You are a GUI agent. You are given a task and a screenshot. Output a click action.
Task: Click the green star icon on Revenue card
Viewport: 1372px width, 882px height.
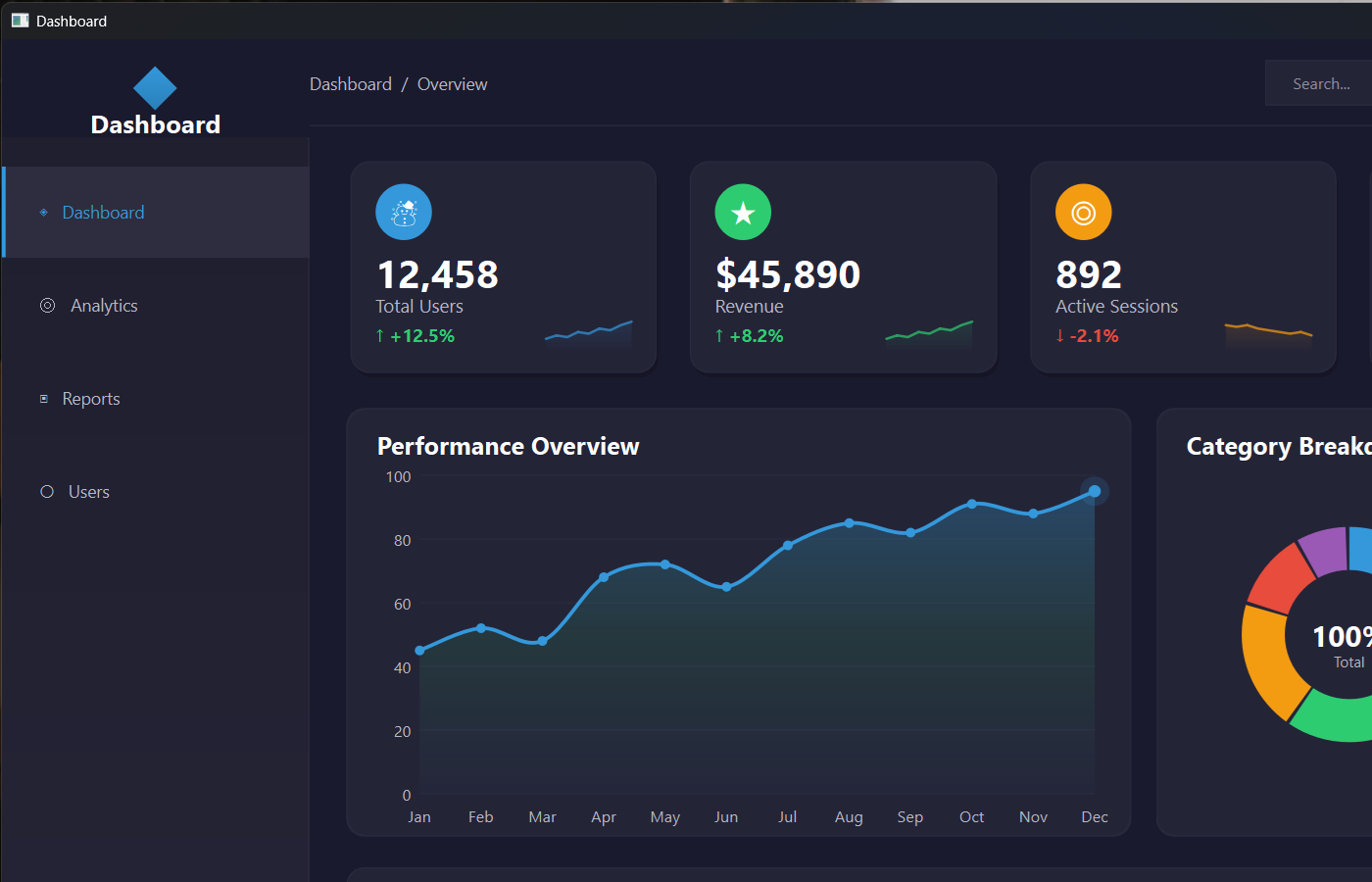(743, 211)
